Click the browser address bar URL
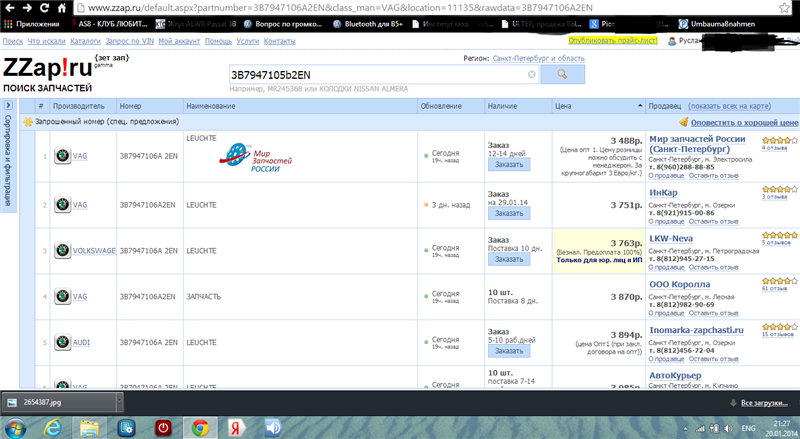800x439 pixels. click(340, 8)
